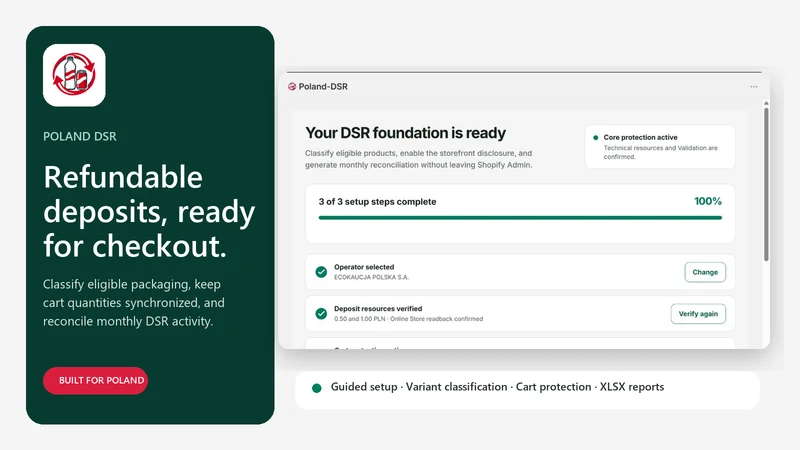Click the '3 of 3 setup steps complete' text
800x450 pixels.
(x=377, y=202)
